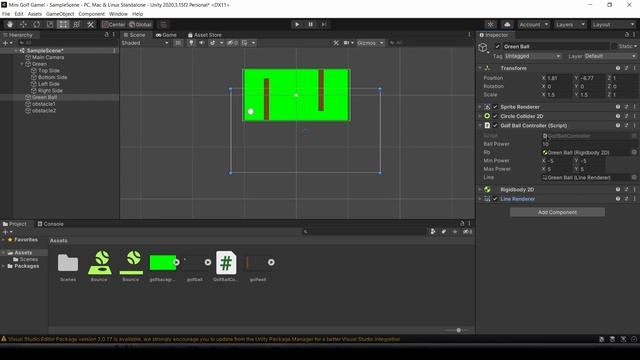The height and width of the screenshot is (360, 640).
Task: Open the Tag Untagged dropdown
Action: click(x=533, y=56)
